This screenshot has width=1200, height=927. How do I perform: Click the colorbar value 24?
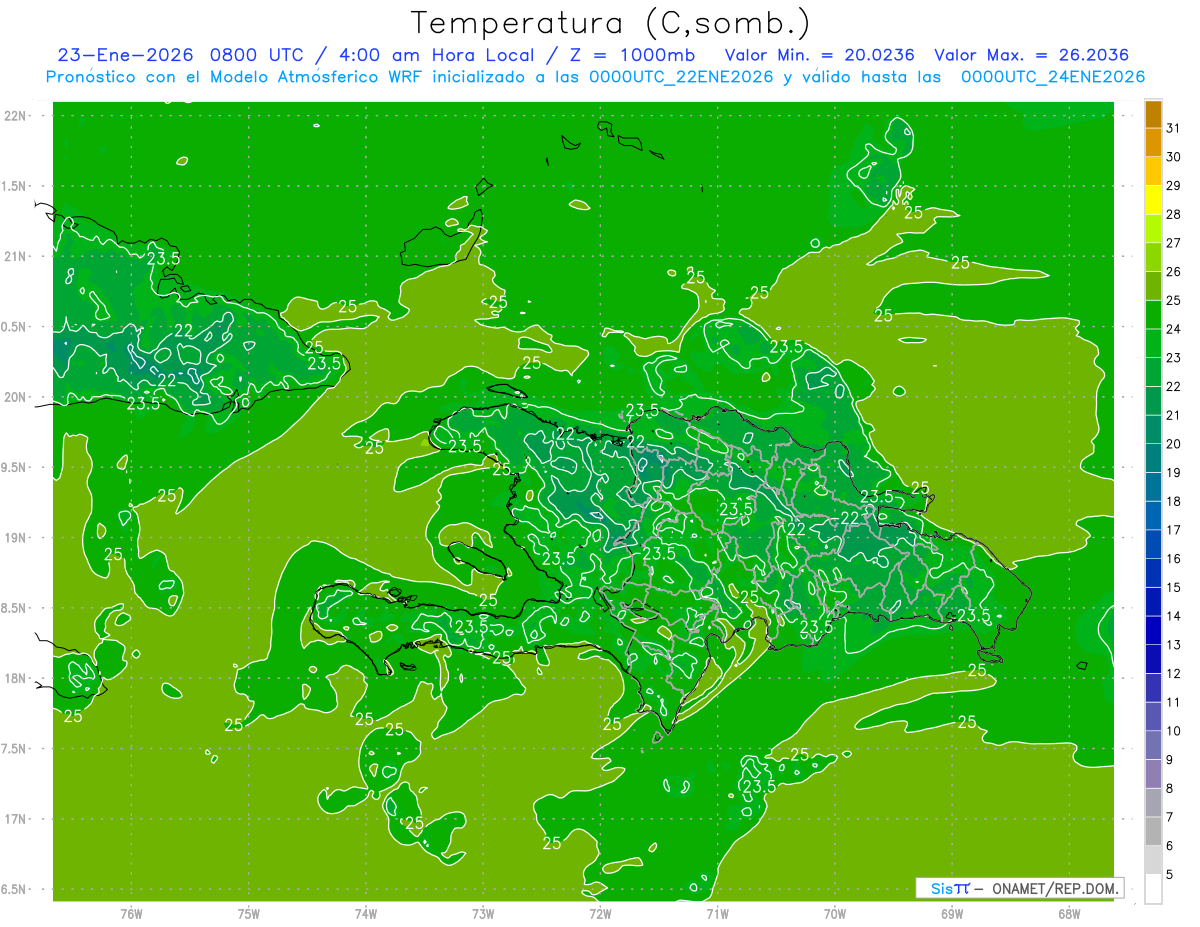(1174, 329)
